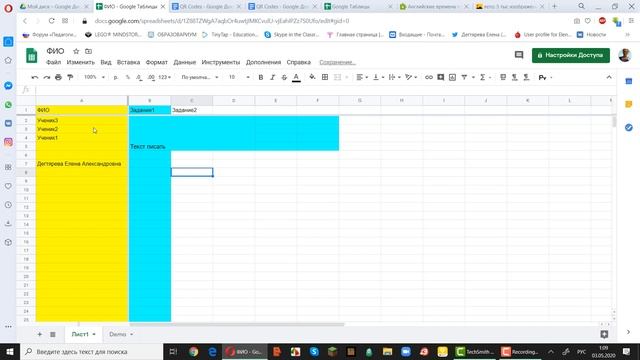Screen dimensions: 640x360
Task: Hide the menus with collapse arrow
Action: (x=609, y=77)
